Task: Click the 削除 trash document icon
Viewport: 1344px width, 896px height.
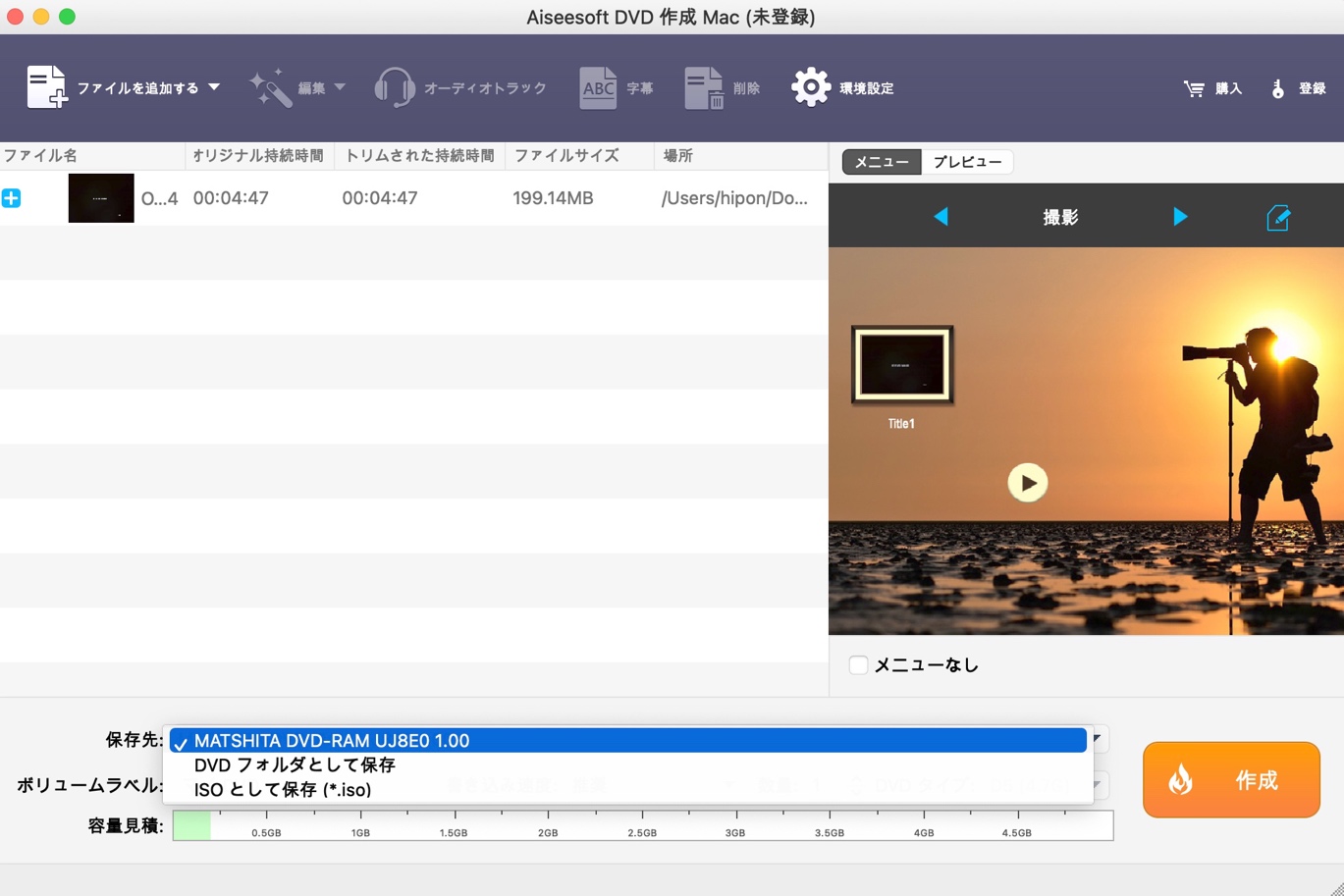Action: [x=704, y=87]
